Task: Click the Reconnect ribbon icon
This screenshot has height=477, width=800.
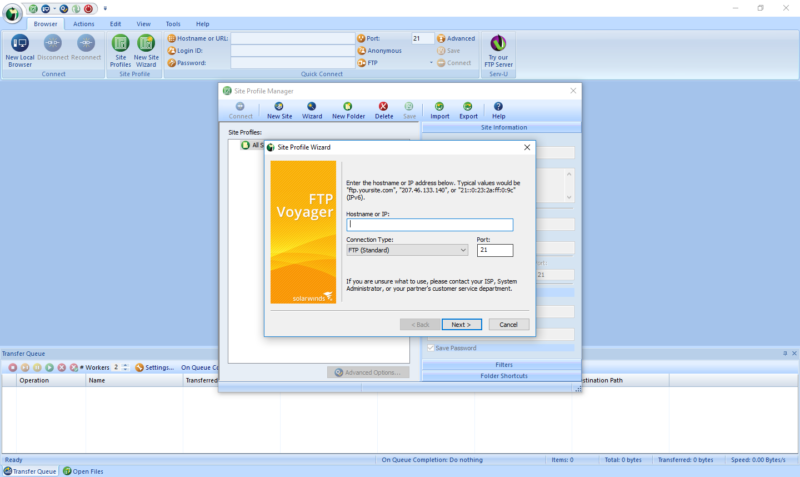Action: point(86,47)
